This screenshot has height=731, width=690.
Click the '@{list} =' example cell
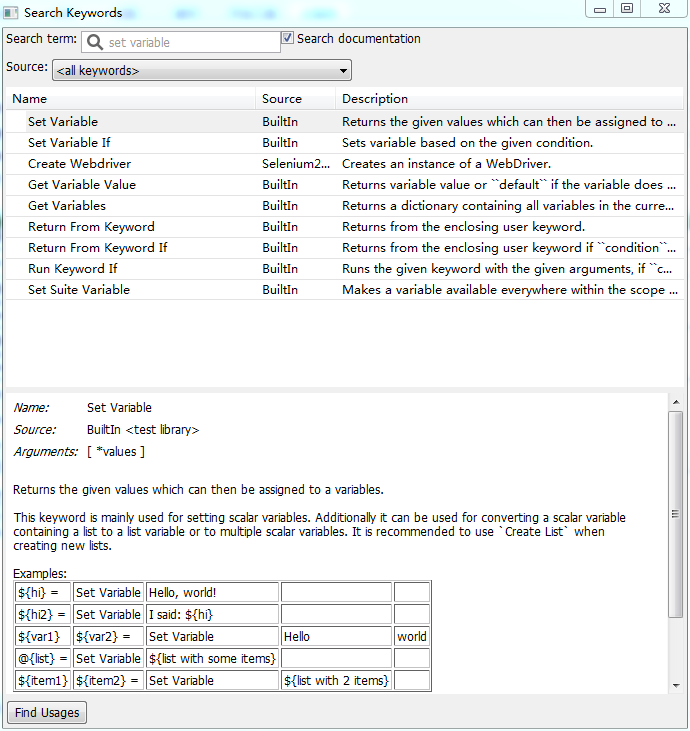(43, 658)
